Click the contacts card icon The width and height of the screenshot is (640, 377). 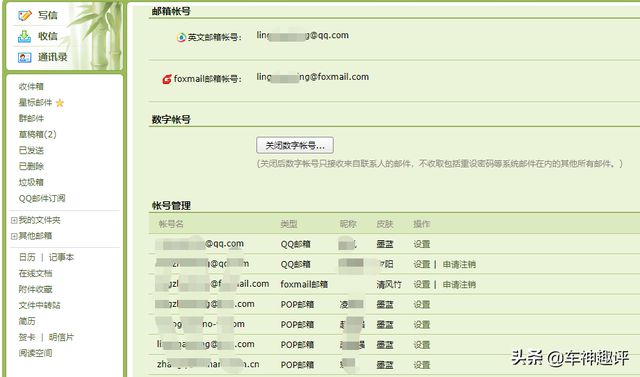tap(24, 58)
